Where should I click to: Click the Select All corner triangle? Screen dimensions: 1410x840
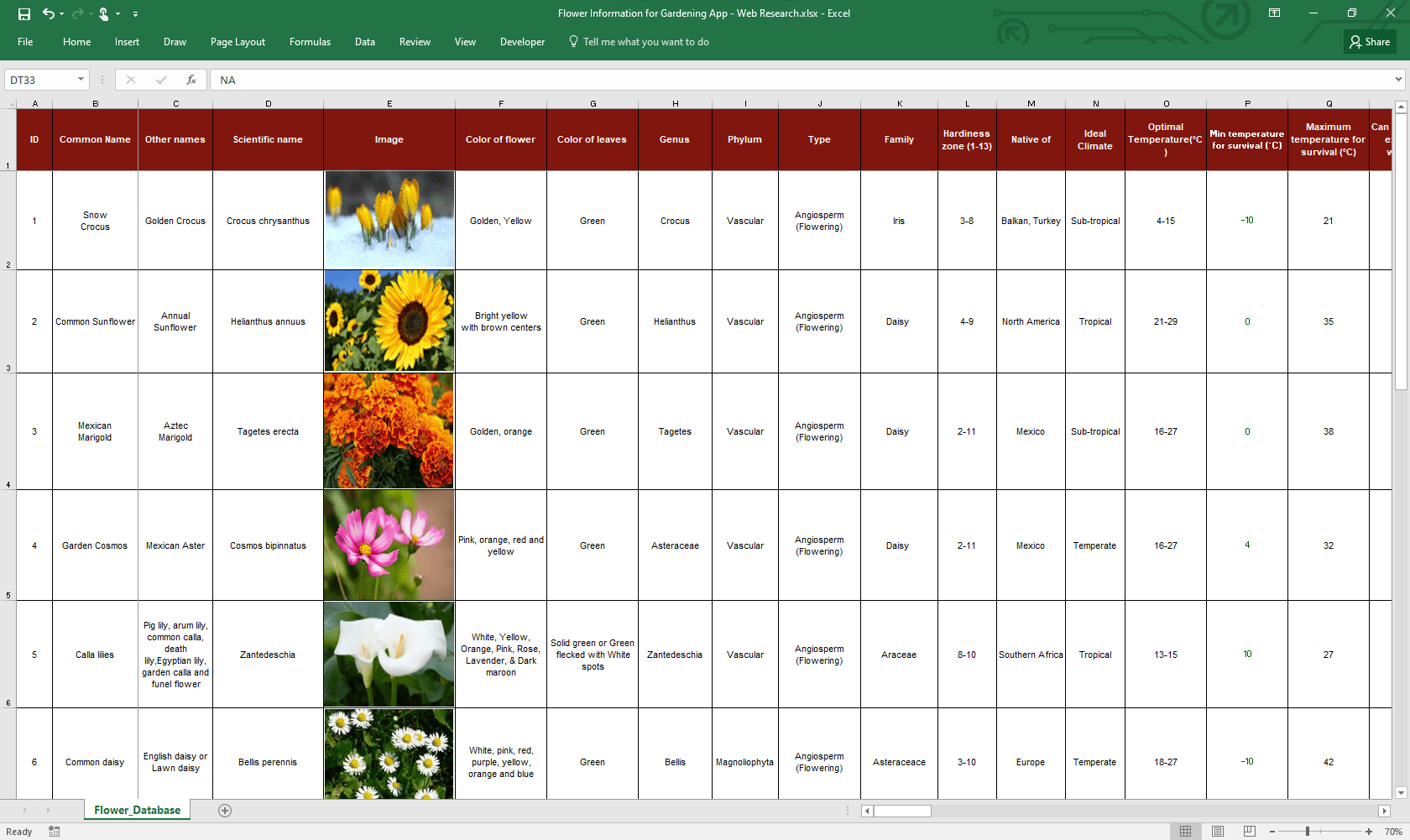8,103
